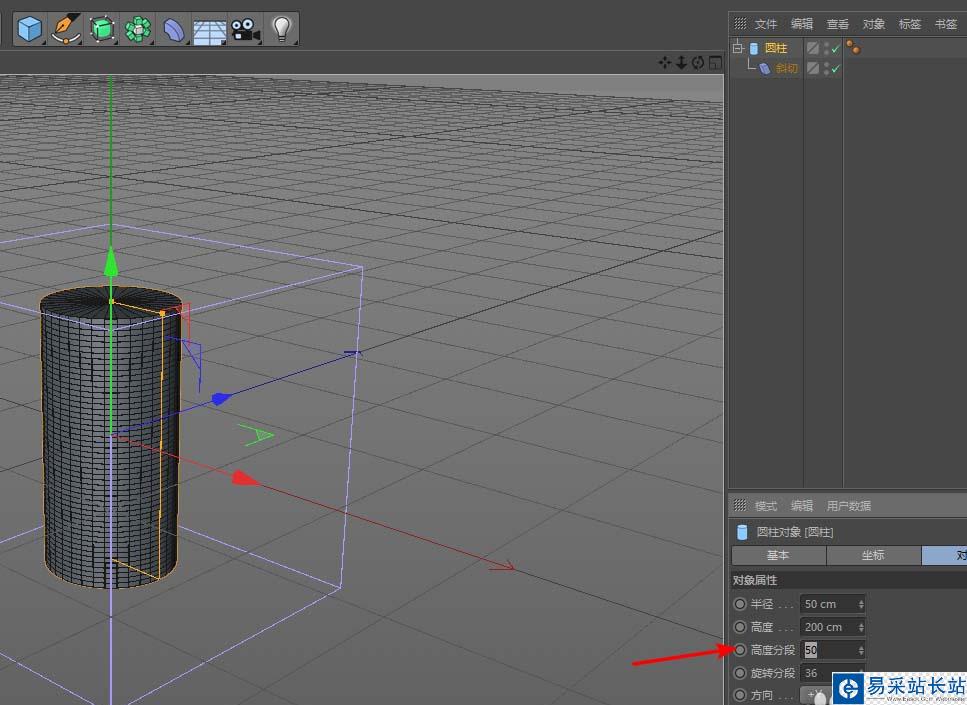Click the floor environment icon
Viewport: 967px width, 705px height.
(209, 29)
